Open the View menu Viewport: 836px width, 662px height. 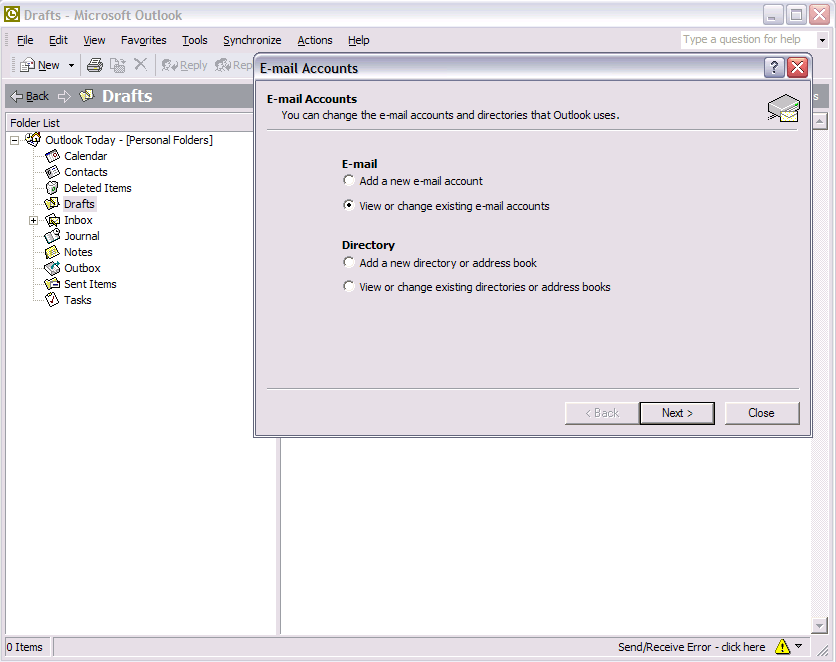pyautogui.click(x=94, y=40)
